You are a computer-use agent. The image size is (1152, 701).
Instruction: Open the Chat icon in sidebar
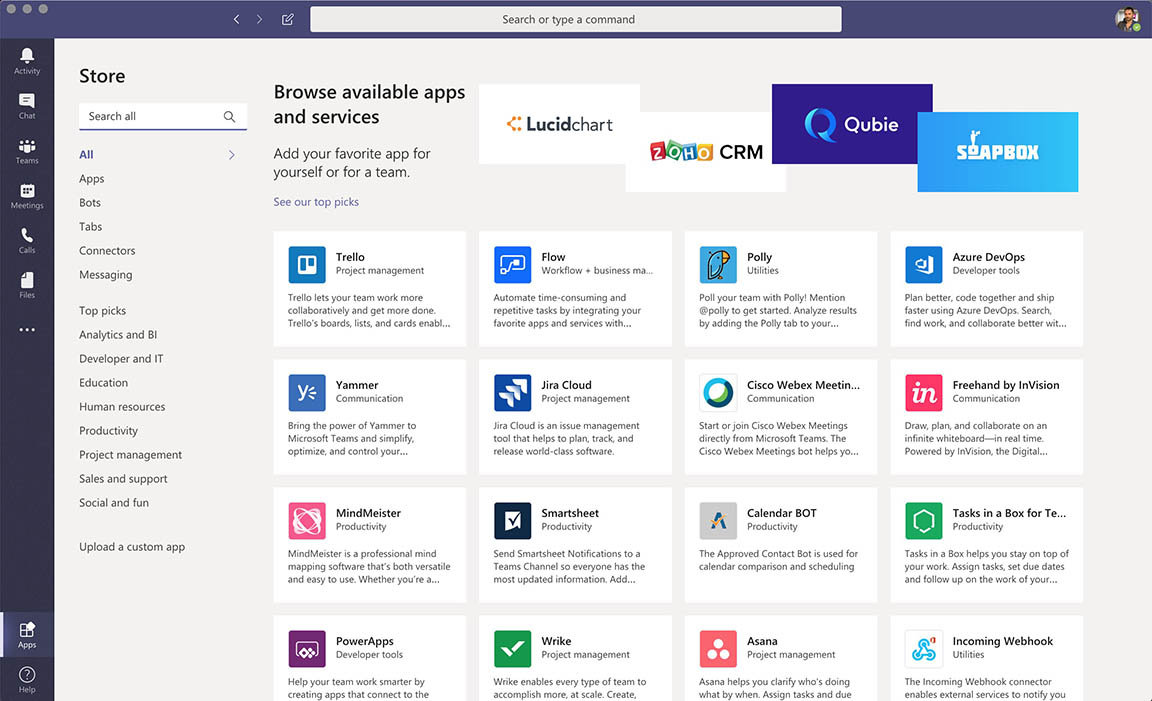click(x=27, y=101)
